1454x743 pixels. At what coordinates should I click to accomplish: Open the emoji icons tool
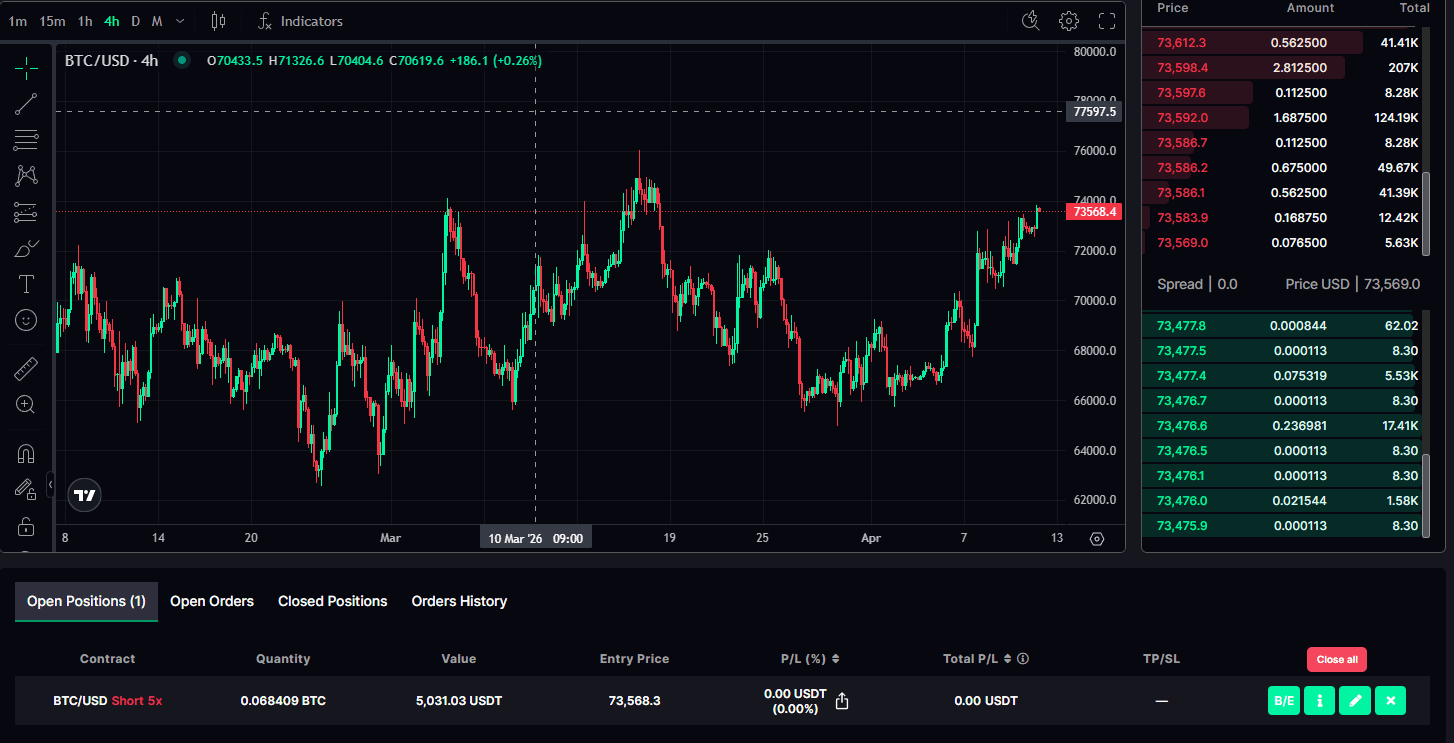coord(26,320)
